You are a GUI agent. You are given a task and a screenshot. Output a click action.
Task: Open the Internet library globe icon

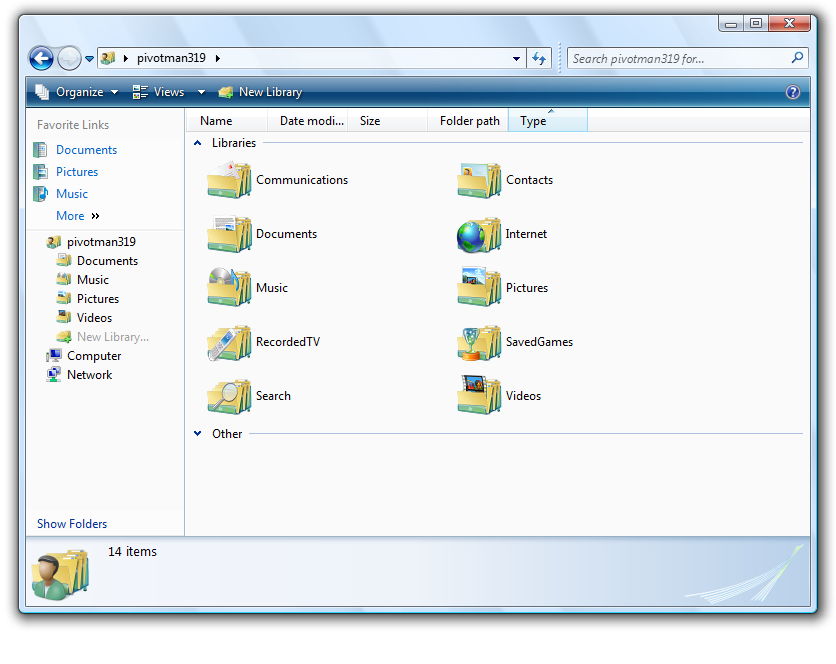[478, 235]
